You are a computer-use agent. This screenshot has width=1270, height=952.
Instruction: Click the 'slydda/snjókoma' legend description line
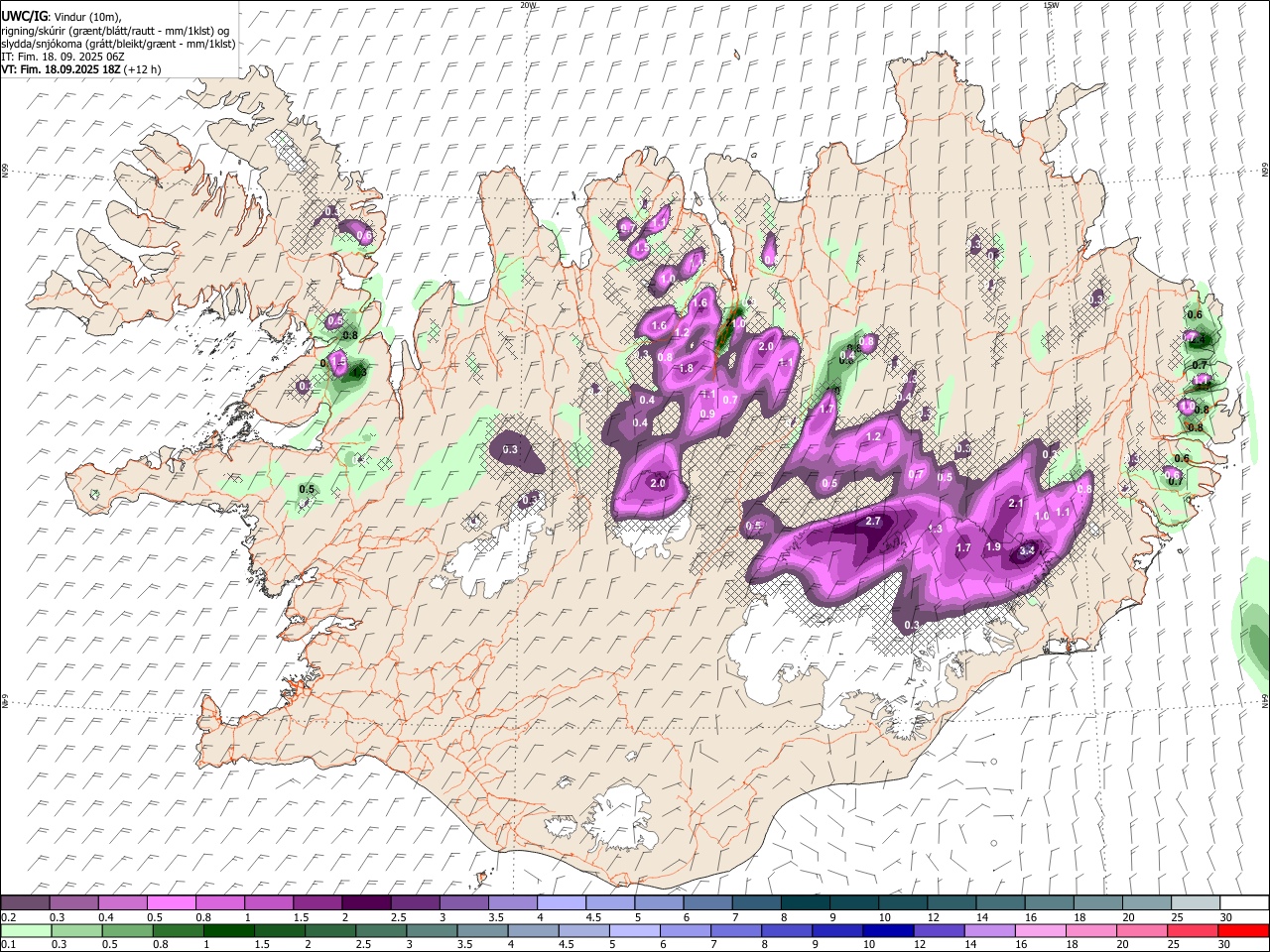119,44
